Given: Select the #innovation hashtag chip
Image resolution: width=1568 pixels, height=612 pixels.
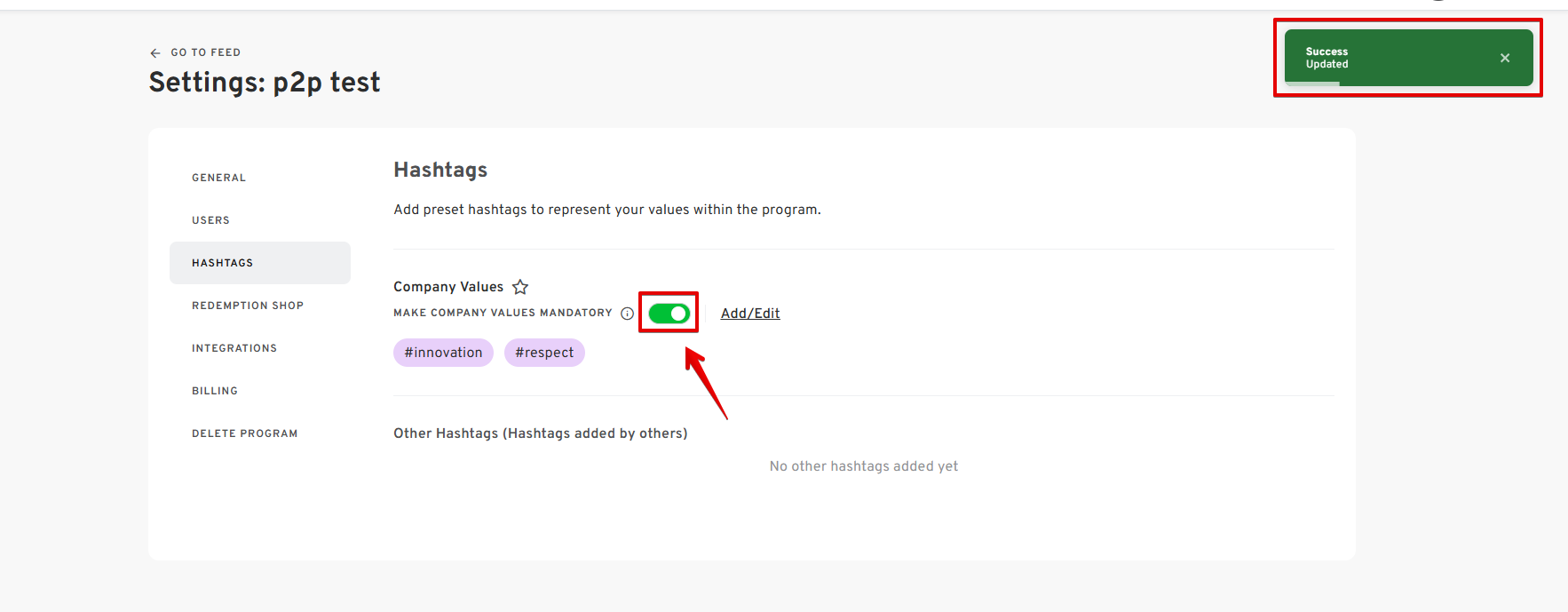Looking at the screenshot, I should point(443,353).
